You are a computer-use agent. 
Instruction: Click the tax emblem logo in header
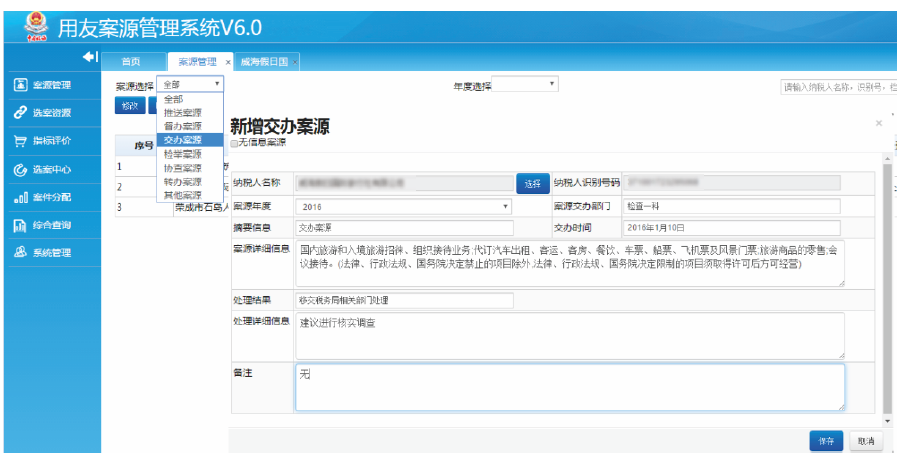(x=37, y=27)
